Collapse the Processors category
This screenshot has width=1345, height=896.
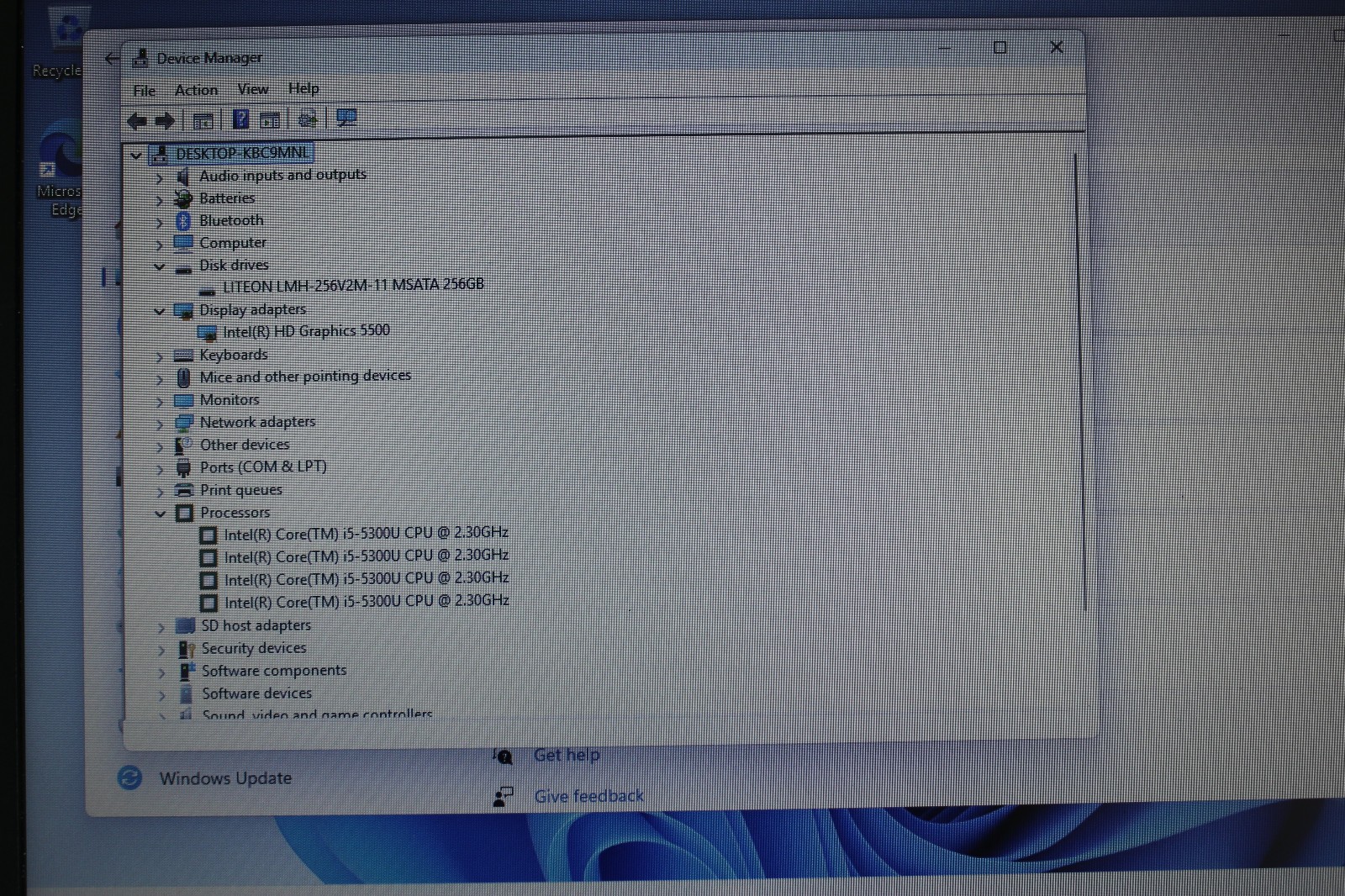tap(160, 514)
